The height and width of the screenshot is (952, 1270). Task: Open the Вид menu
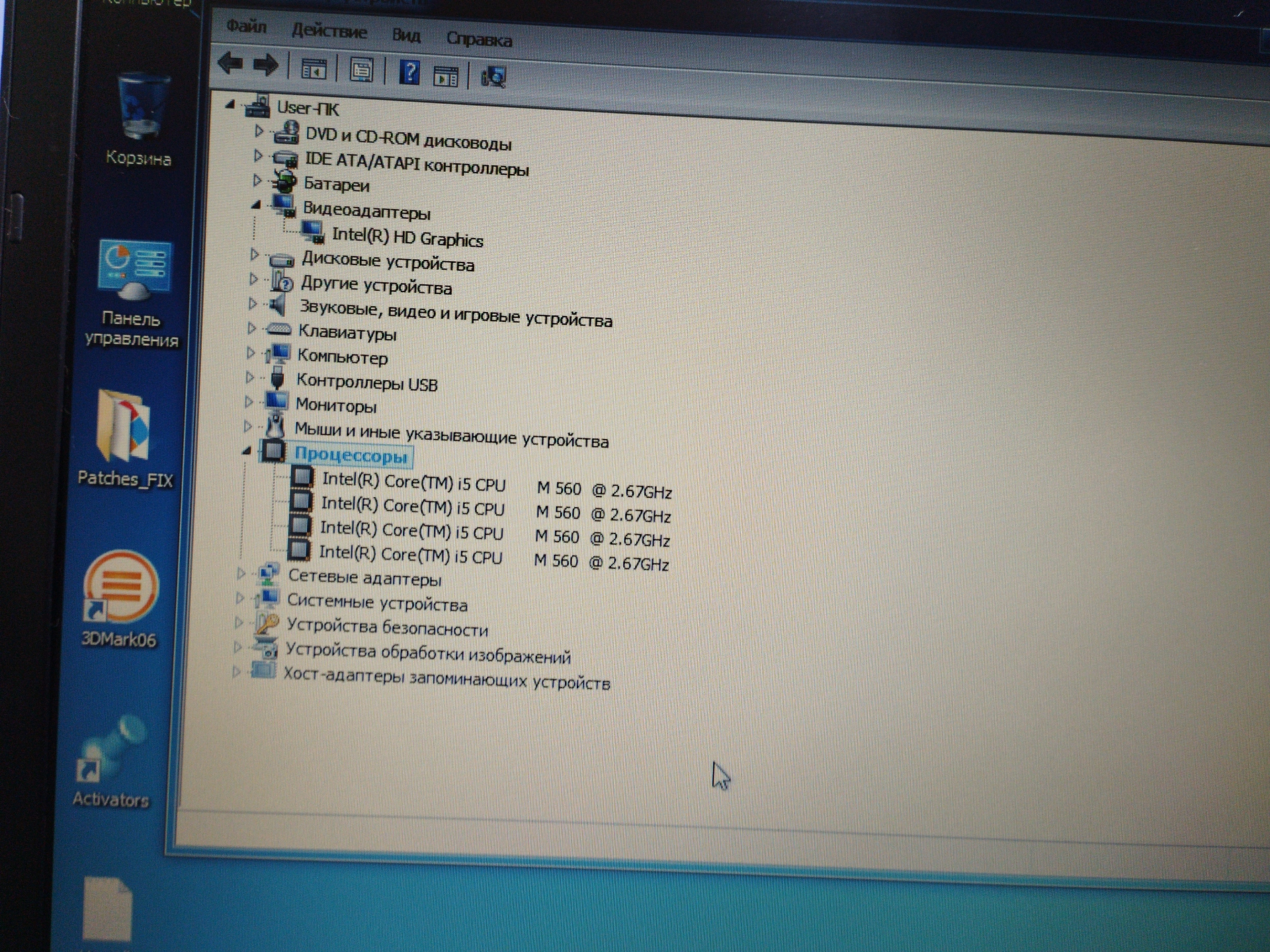coord(406,35)
